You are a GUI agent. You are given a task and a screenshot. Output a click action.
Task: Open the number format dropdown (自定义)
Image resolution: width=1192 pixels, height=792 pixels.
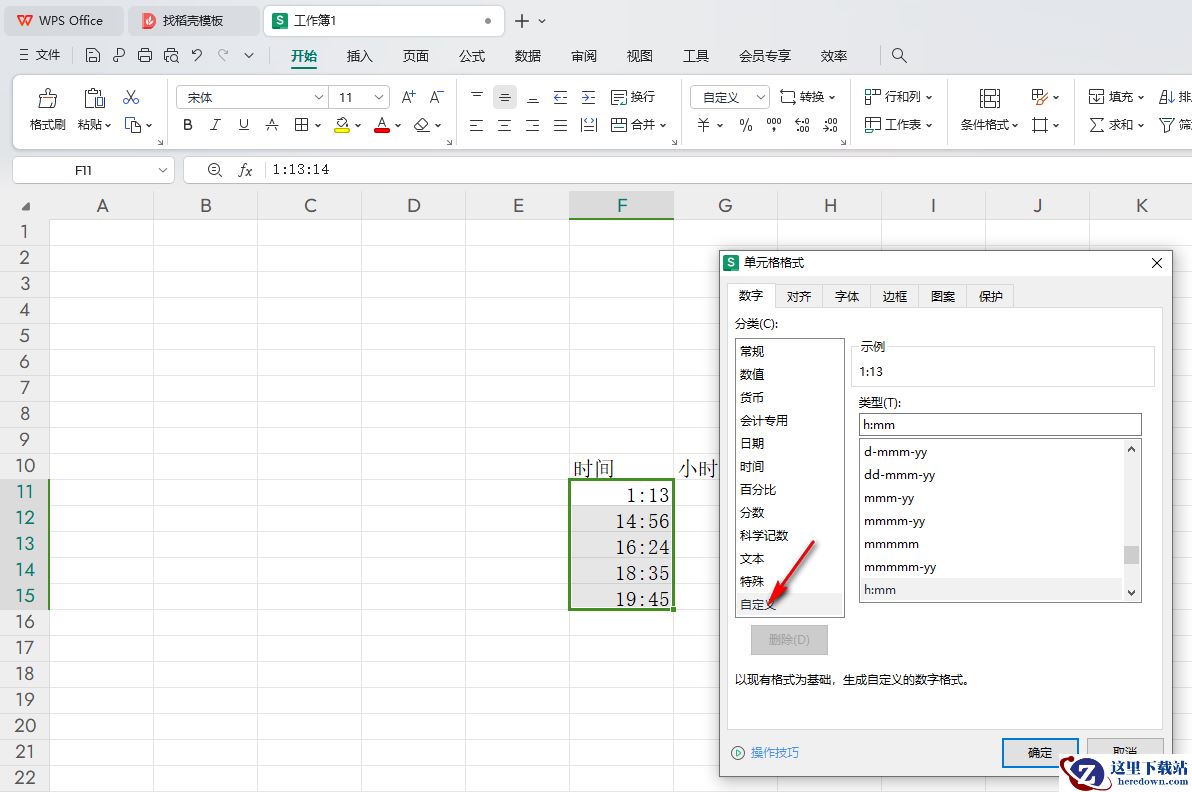tap(760, 97)
